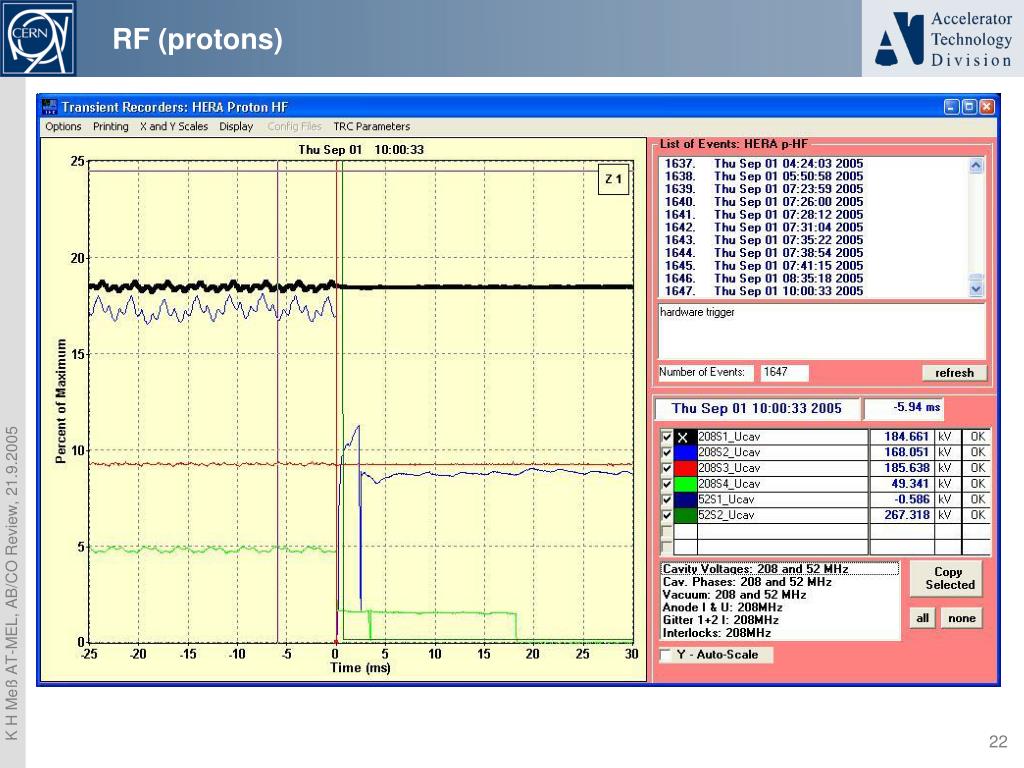
Task: Enable Y - Auto-Scale checkbox
Action: (x=667, y=655)
